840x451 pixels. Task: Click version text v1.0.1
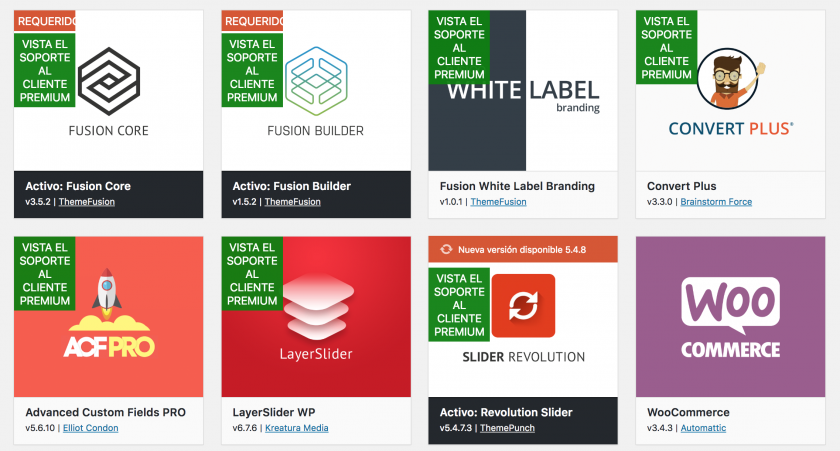[451, 202]
